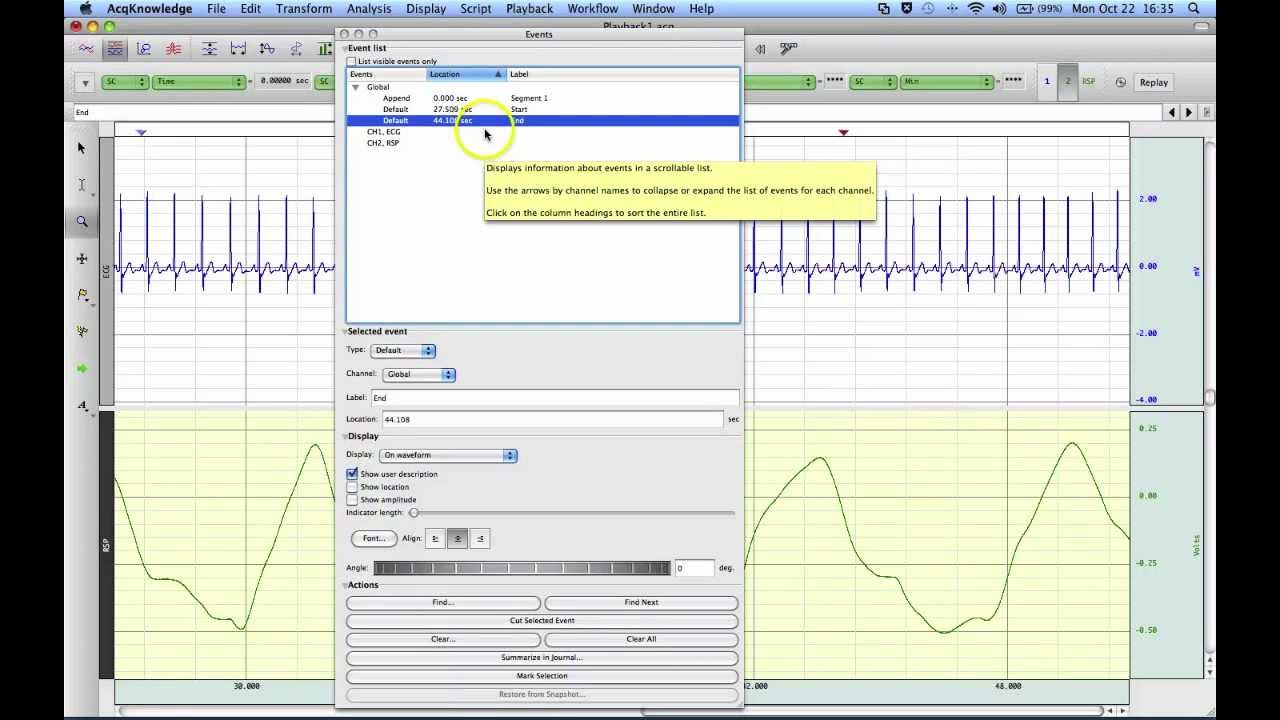Enable List visible events only
This screenshot has height=720, width=1280.
pos(351,62)
